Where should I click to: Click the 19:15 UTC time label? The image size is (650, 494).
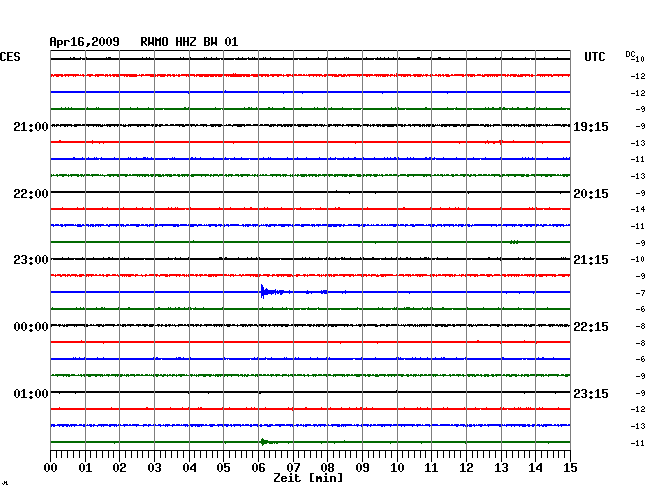coord(591,127)
